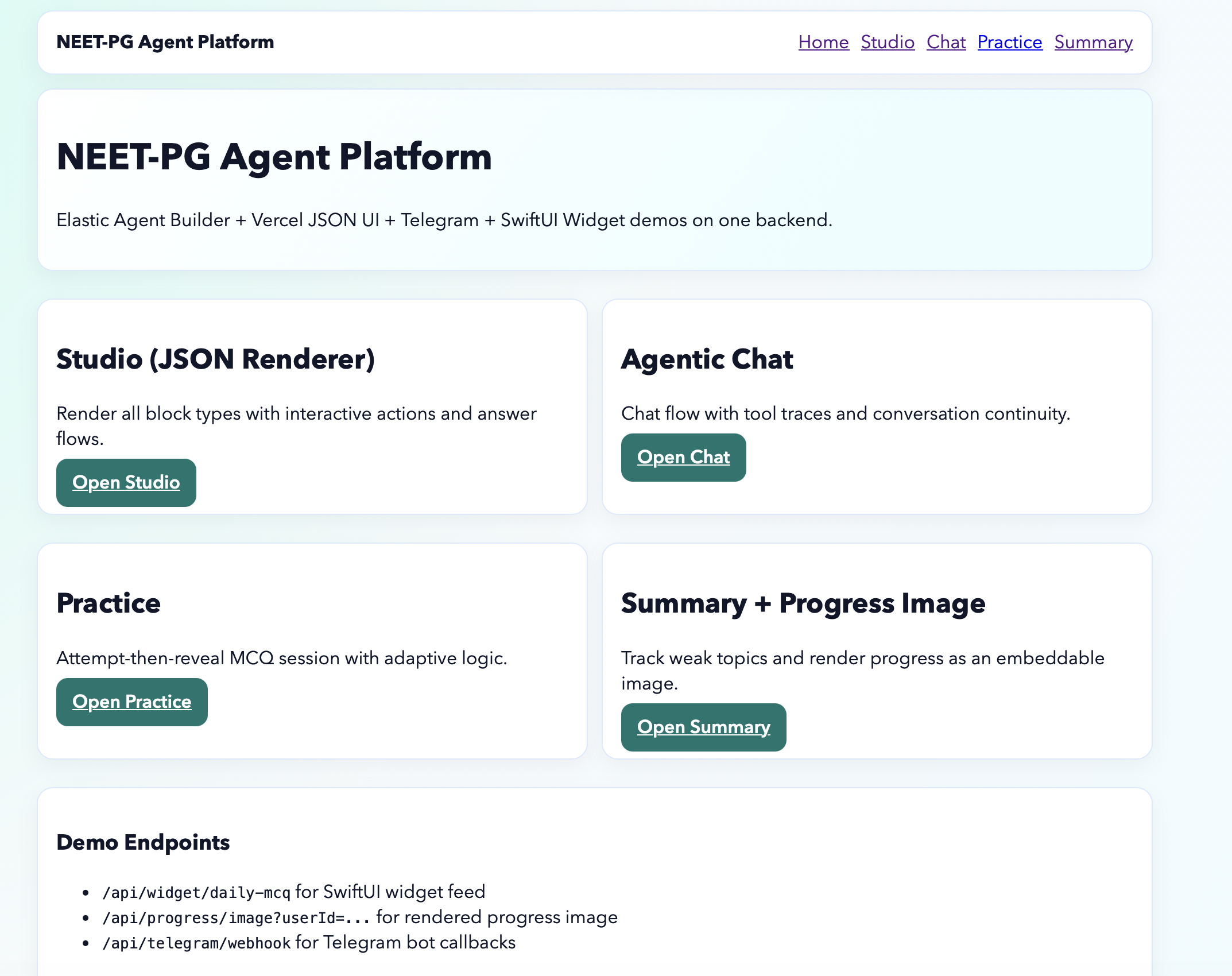Click the /api/widget/daily-mcq endpoint text
Viewport: 1232px width, 976px height.
(x=196, y=892)
